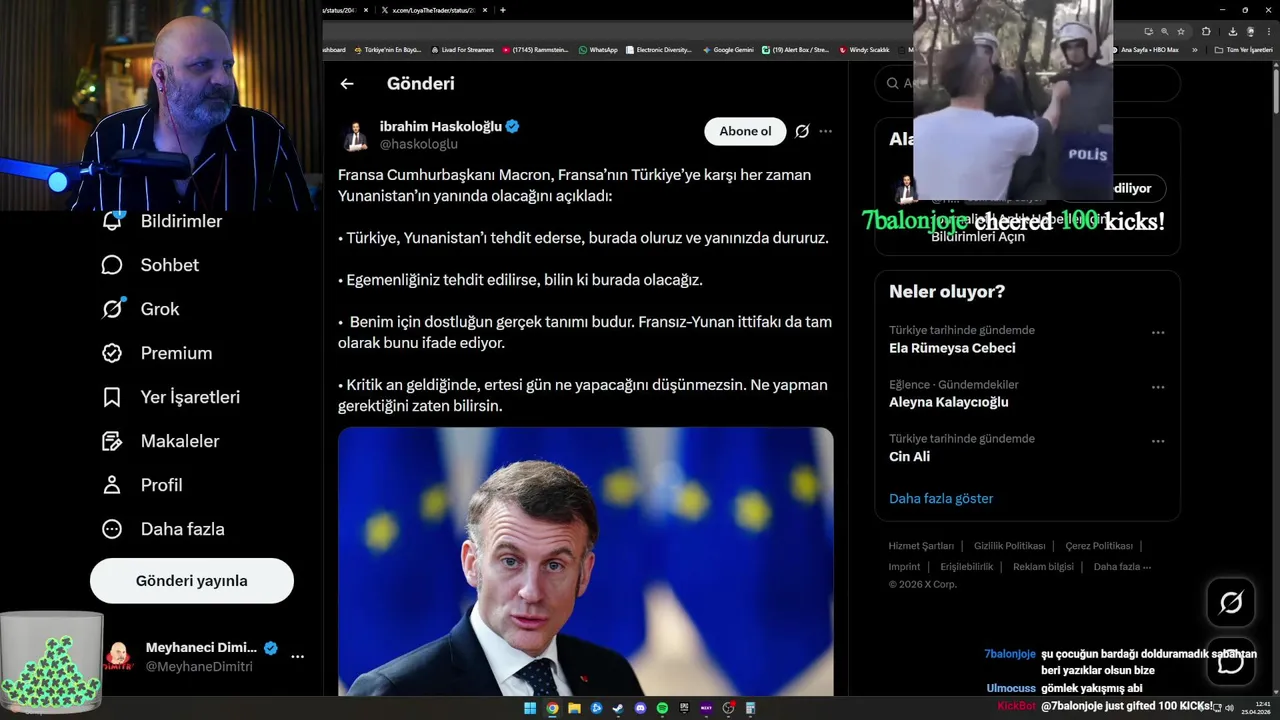Open trending topic Cin Ali

[909, 456]
